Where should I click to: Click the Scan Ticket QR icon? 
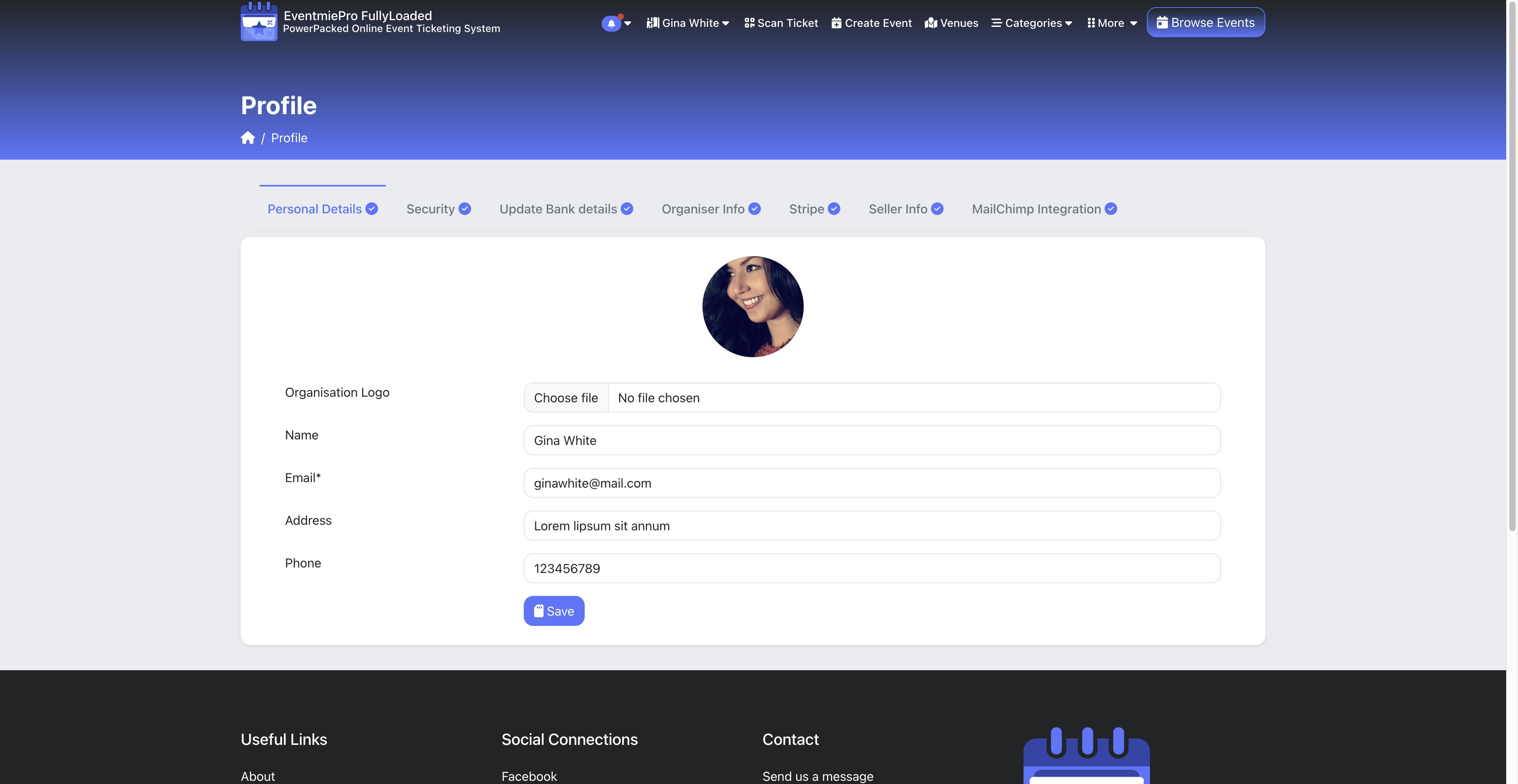(x=749, y=23)
